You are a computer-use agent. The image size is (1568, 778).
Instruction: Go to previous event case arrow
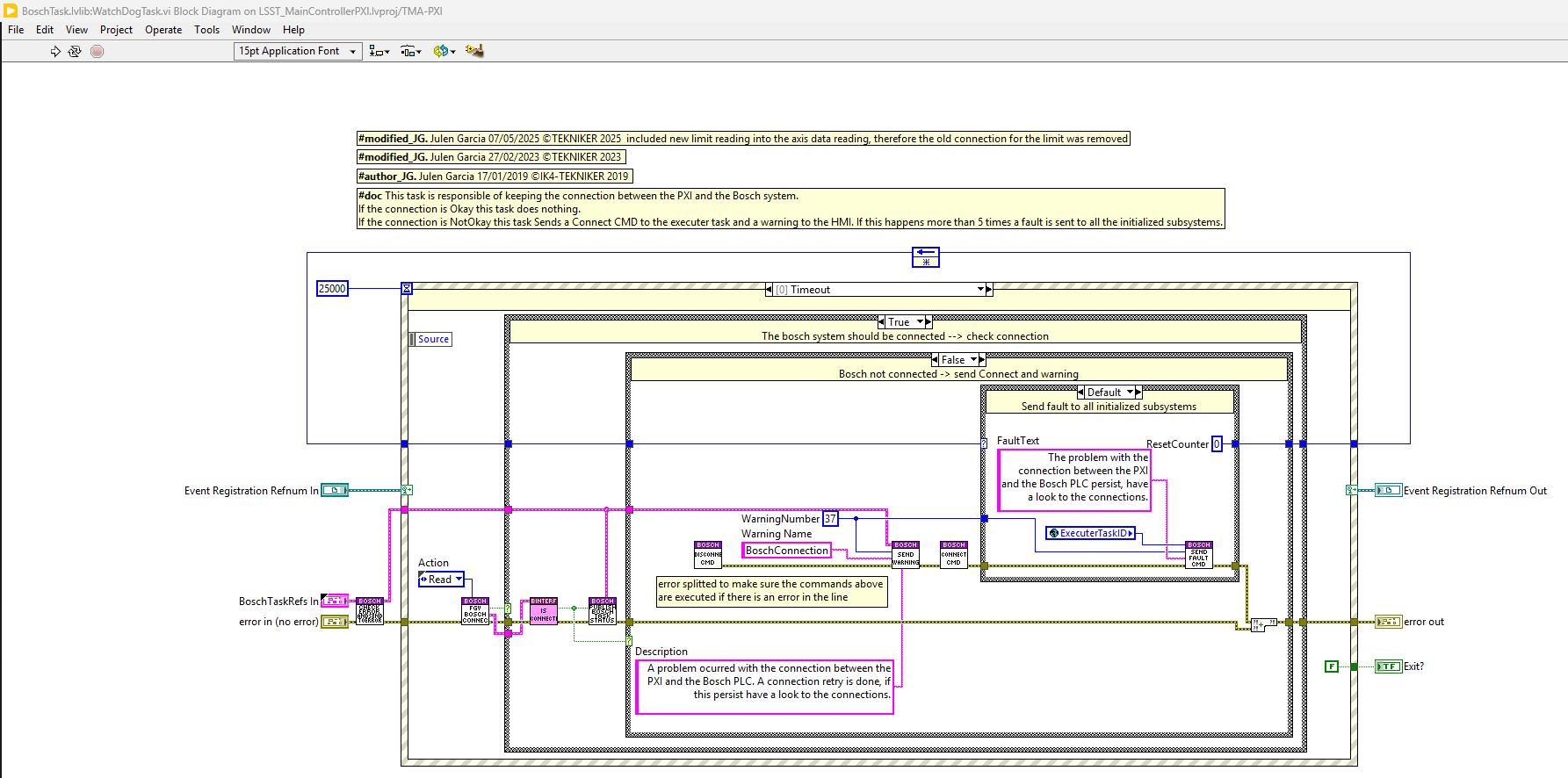[x=769, y=289]
